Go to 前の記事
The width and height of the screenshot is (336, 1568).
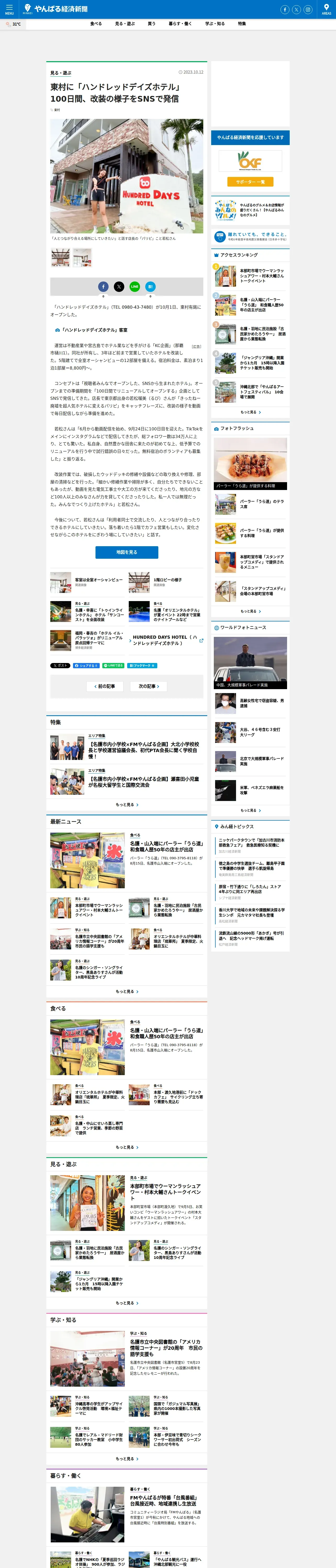(x=105, y=686)
